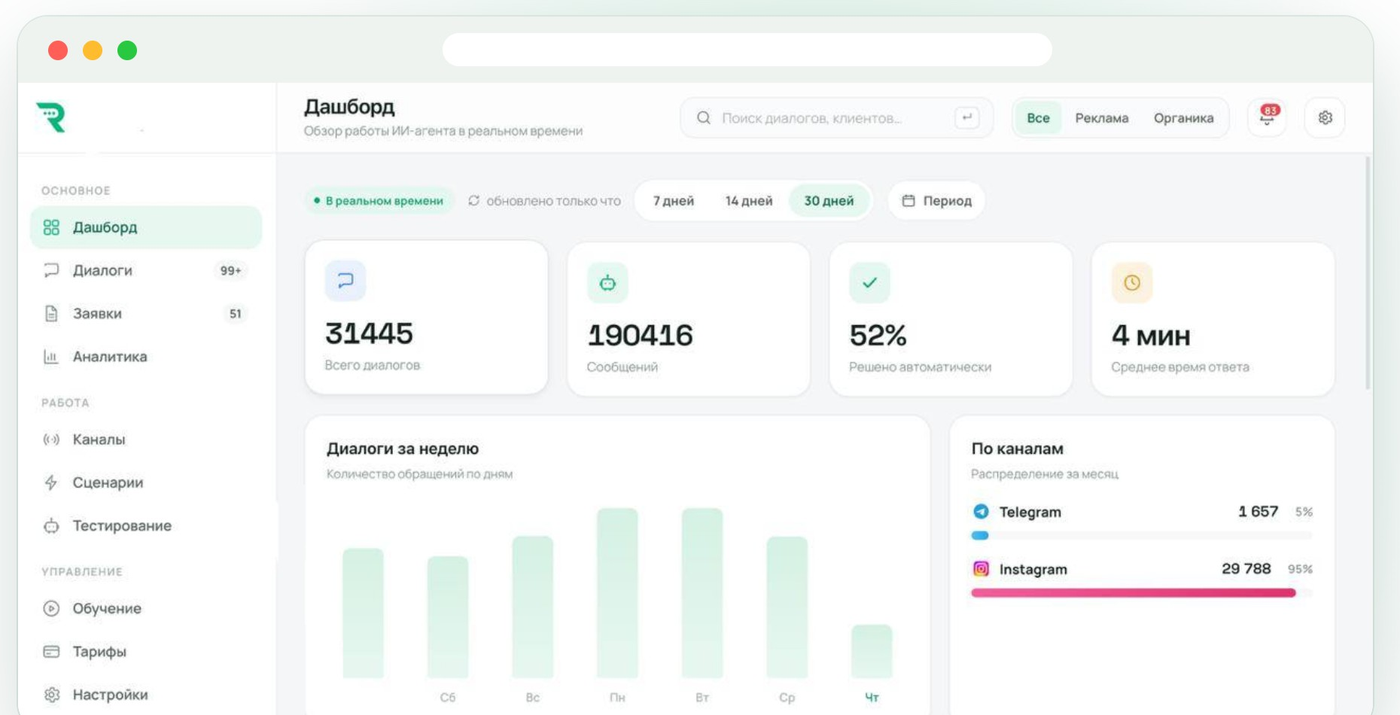This screenshot has height=715, width=1400.
Task: Open Дашборд in the sidebar
Action: click(x=146, y=227)
